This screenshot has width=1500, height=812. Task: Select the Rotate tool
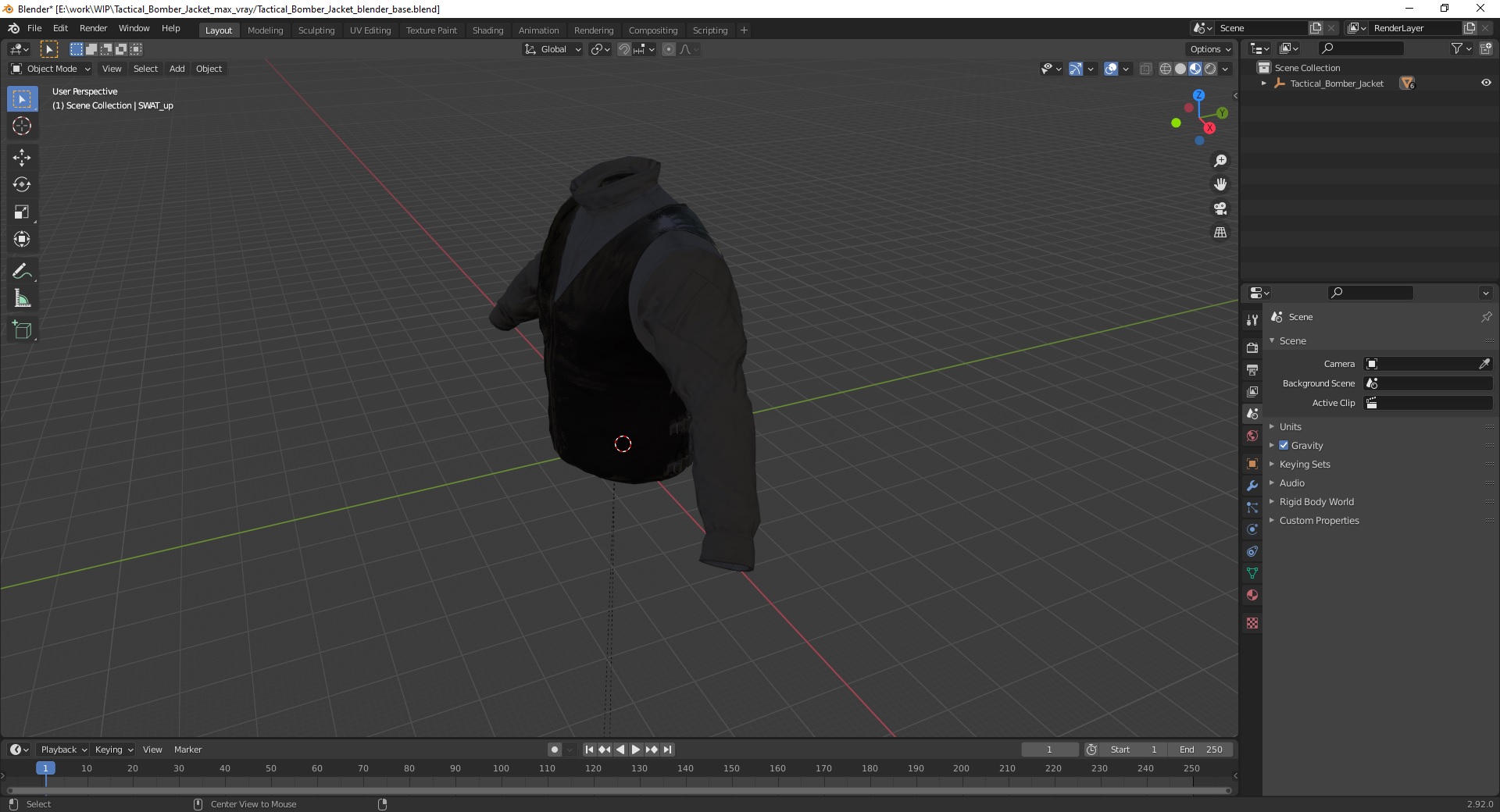click(x=22, y=185)
